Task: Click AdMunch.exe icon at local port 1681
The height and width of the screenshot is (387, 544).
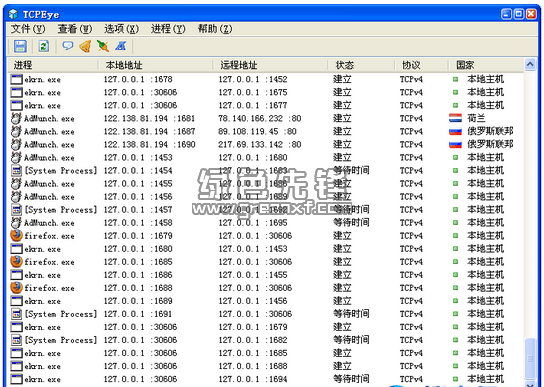Action: [x=16, y=118]
